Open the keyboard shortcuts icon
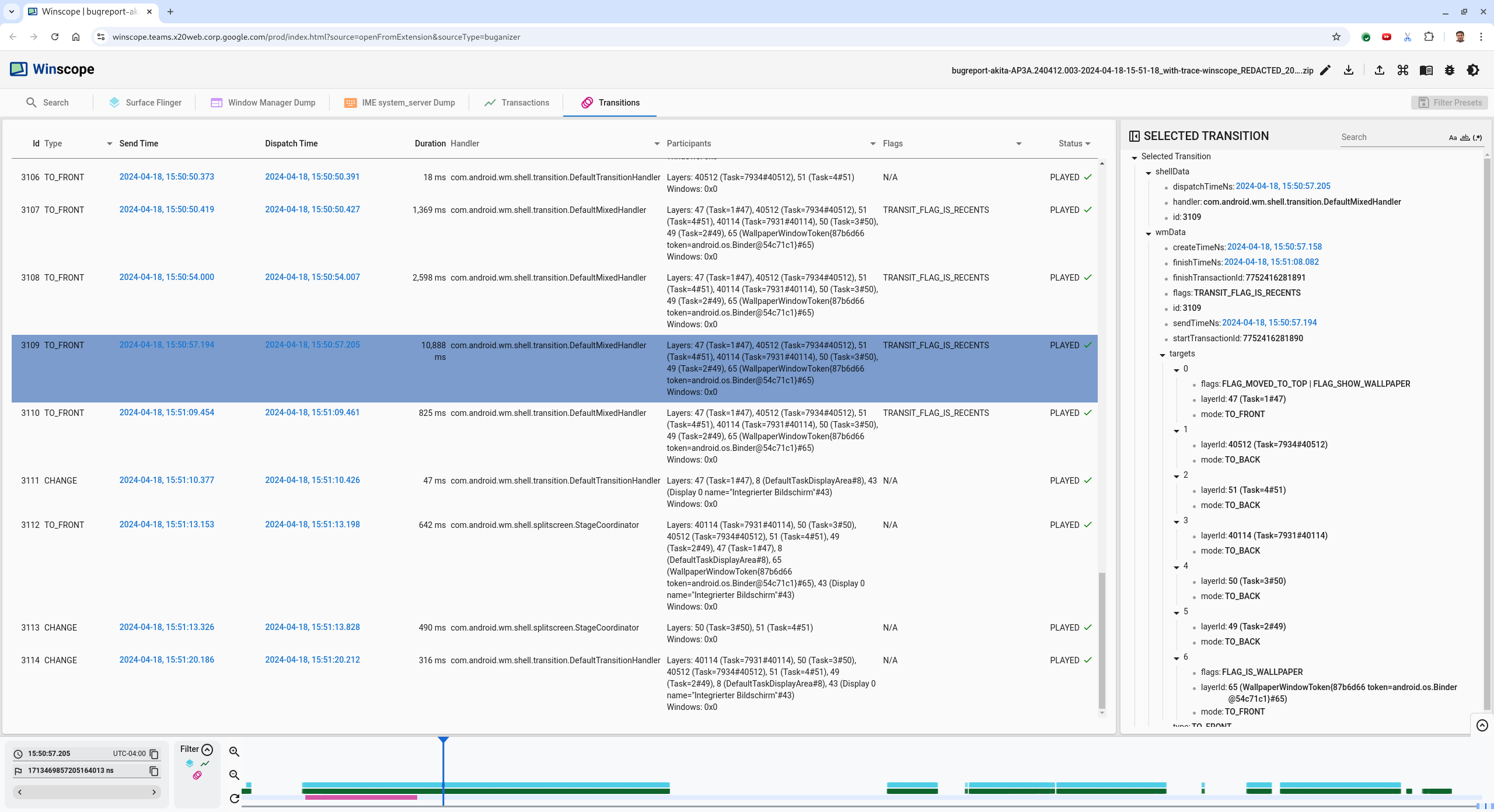The height and width of the screenshot is (812, 1494). (x=1403, y=70)
